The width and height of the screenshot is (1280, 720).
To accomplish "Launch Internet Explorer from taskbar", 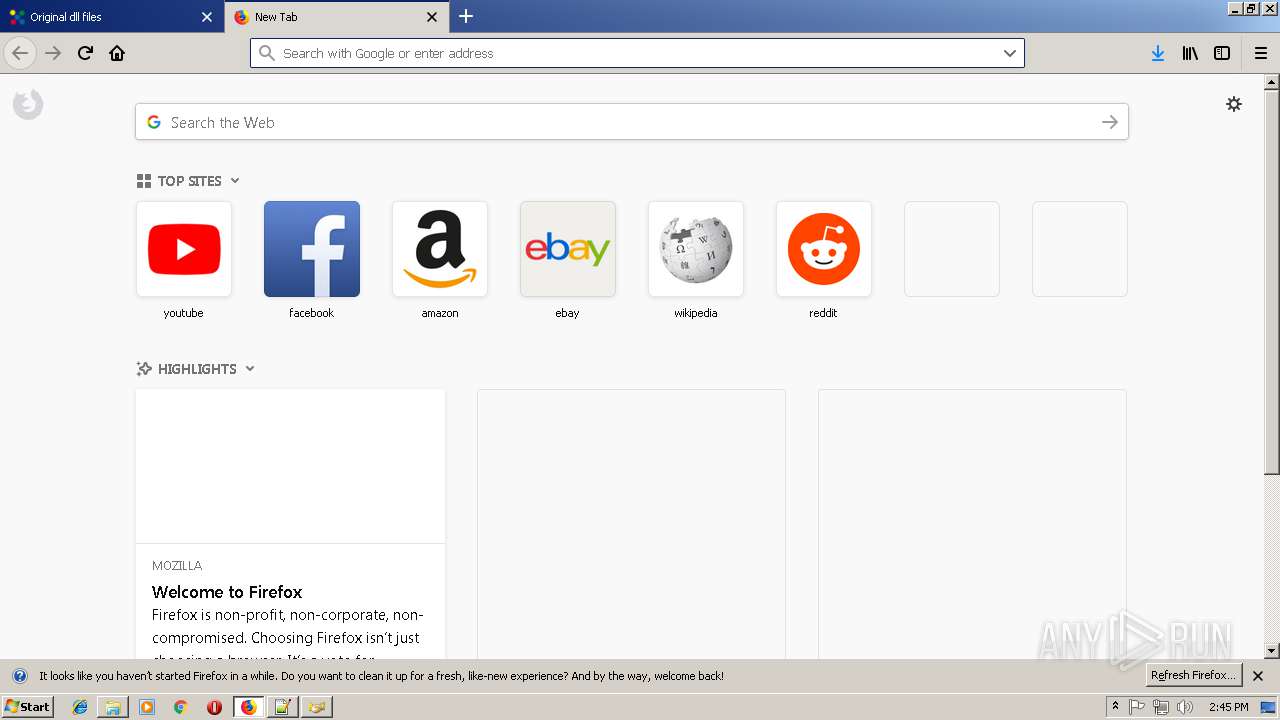I will pos(80,707).
